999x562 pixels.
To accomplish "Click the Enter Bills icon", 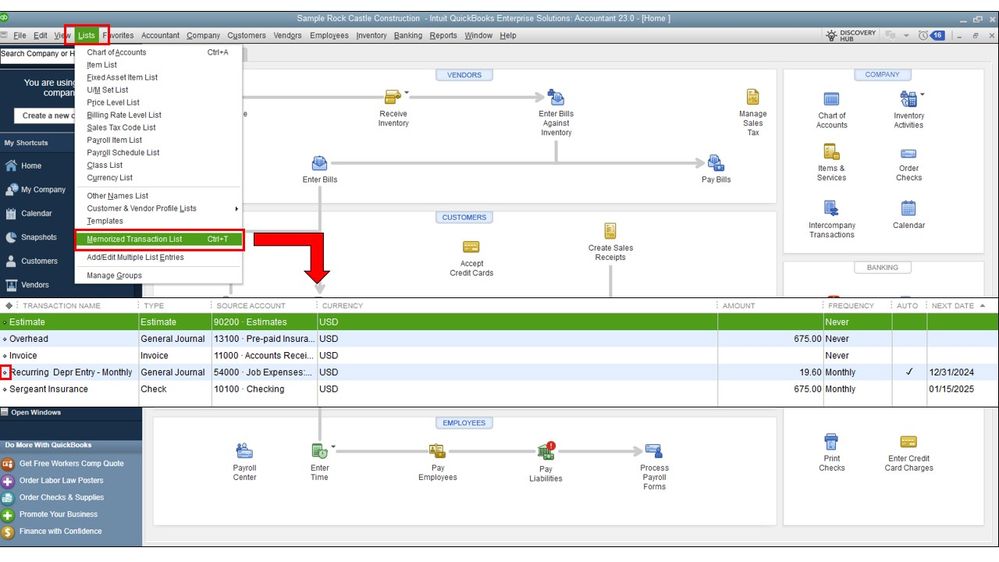I will [x=319, y=163].
